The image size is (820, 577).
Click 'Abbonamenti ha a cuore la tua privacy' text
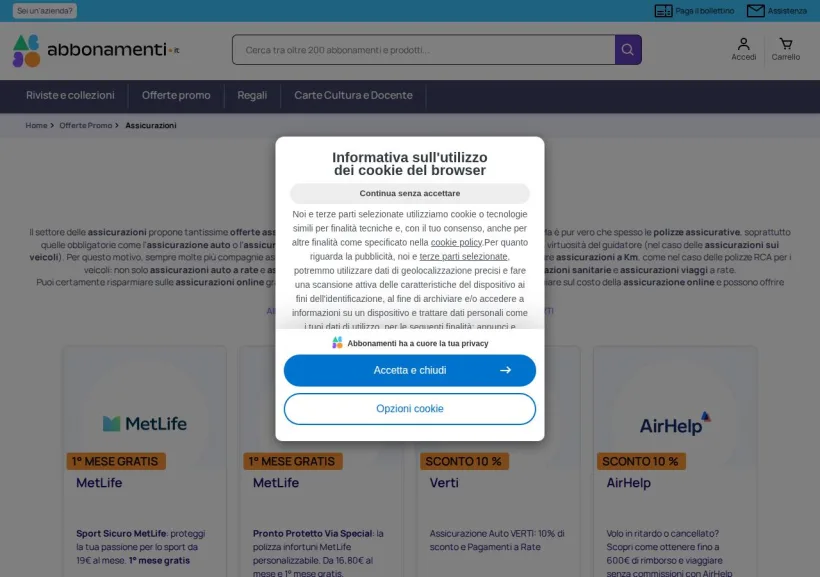[418, 344]
